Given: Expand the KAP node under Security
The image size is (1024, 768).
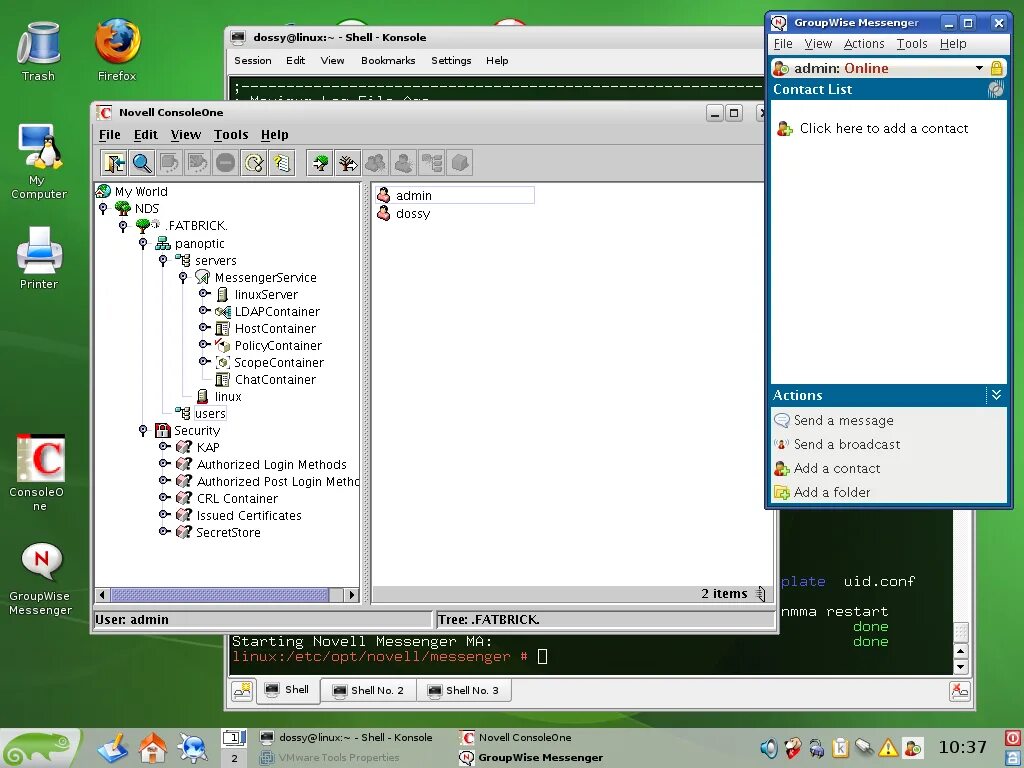Looking at the screenshot, I should pyautogui.click(x=165, y=446).
